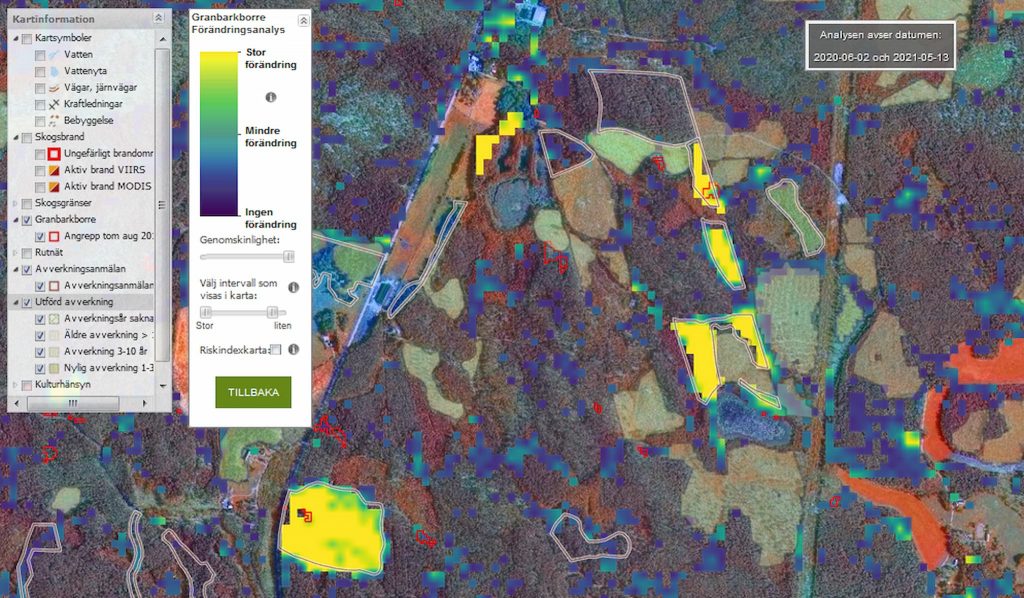Screen dimensions: 1024x598
Task: Uncheck the Avverkning 3-10 år layer checkbox
Action: click(x=40, y=352)
